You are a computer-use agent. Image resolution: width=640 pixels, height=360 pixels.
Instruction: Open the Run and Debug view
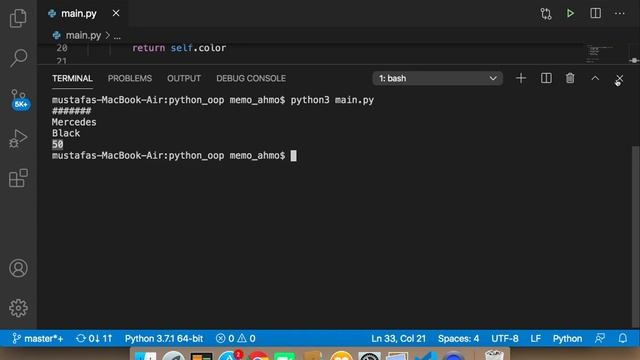18,138
